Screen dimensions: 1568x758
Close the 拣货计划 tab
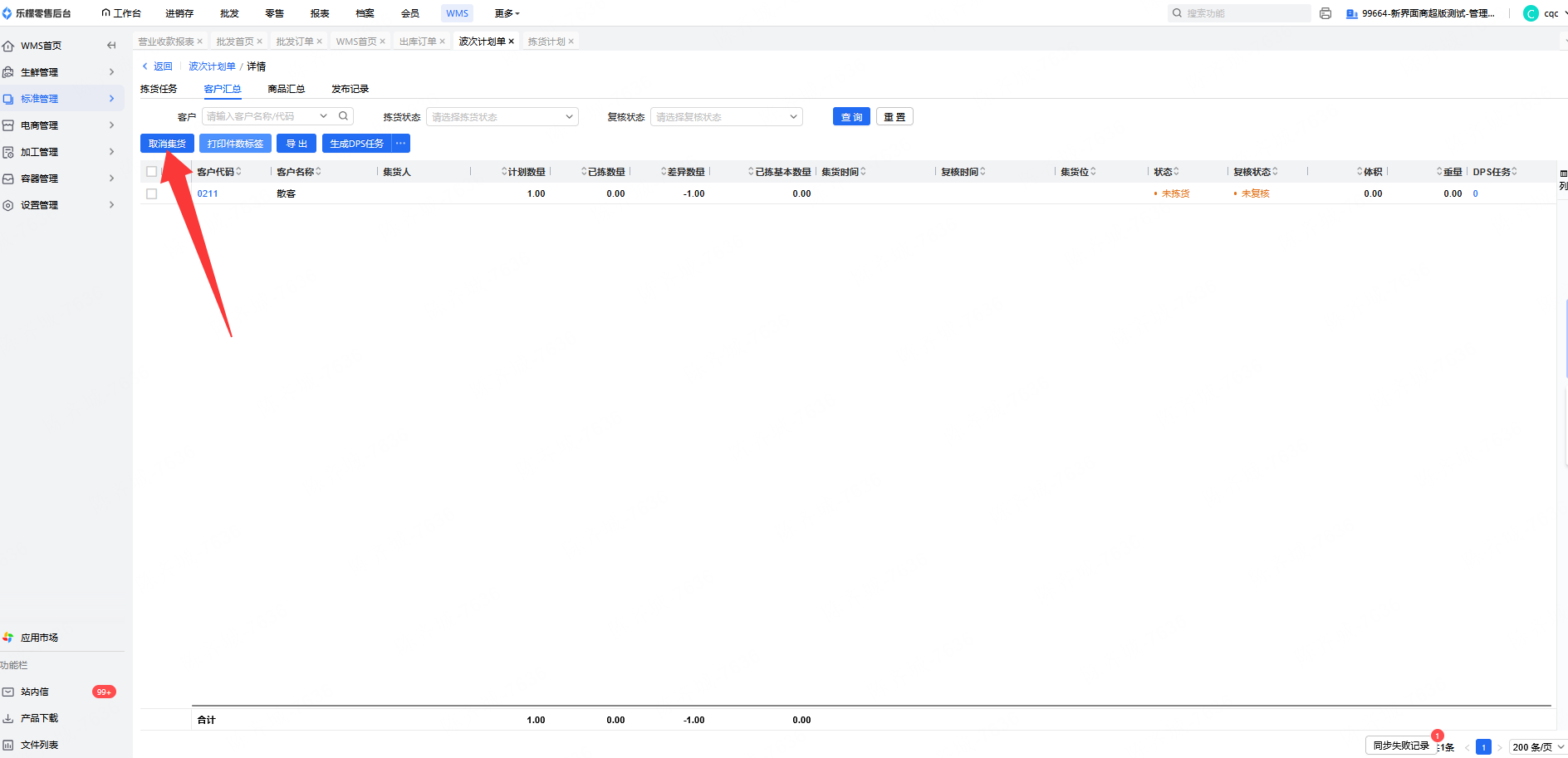coord(571,42)
